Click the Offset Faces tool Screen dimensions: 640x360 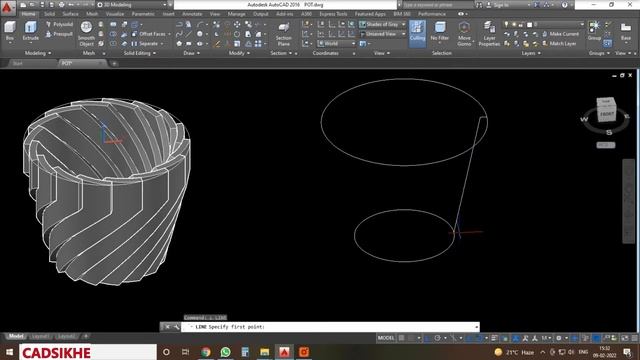click(x=148, y=34)
